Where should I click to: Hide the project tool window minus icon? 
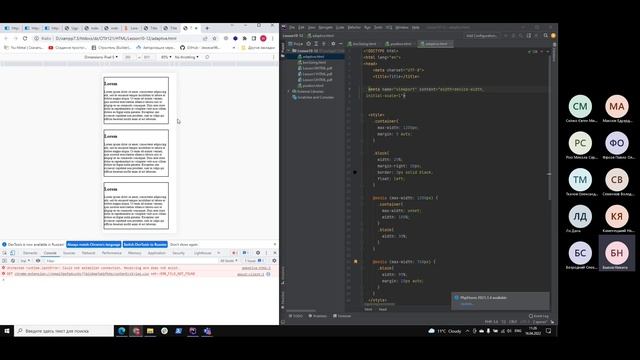(340, 44)
